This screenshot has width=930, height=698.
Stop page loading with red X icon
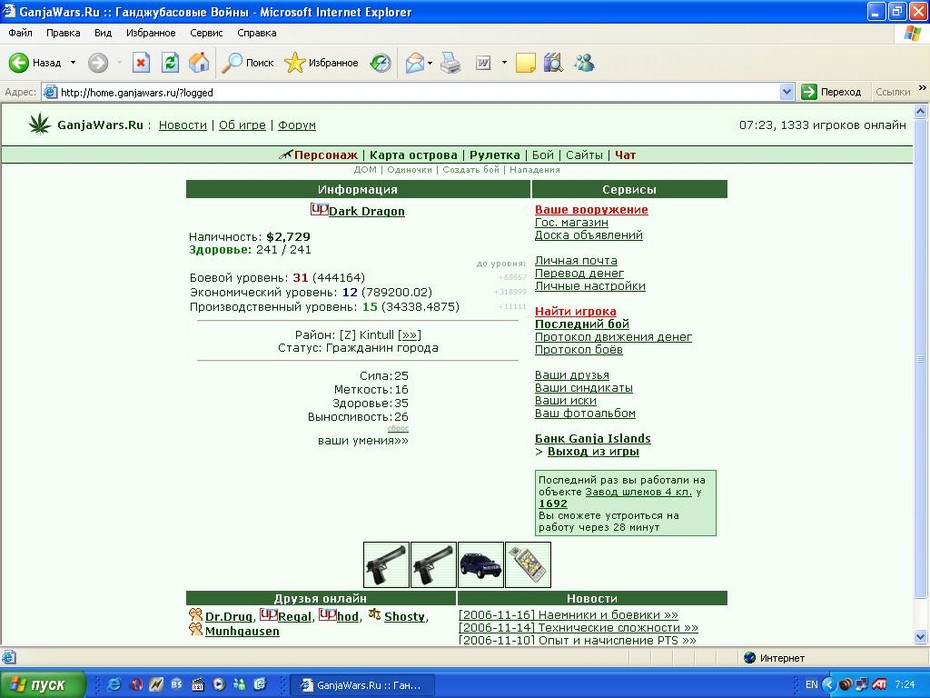141,62
